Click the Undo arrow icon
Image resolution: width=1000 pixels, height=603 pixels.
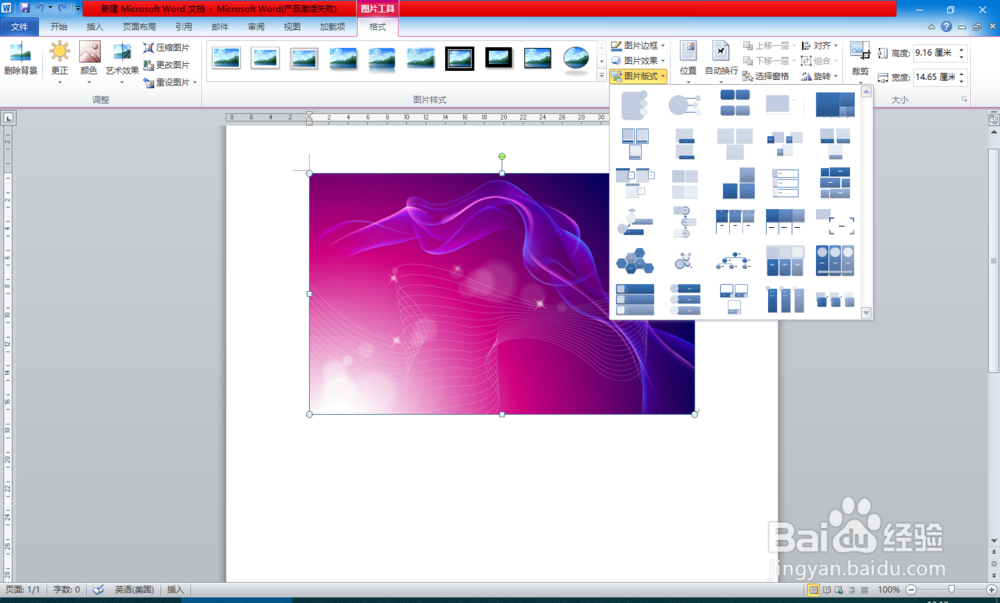pyautogui.click(x=40, y=8)
